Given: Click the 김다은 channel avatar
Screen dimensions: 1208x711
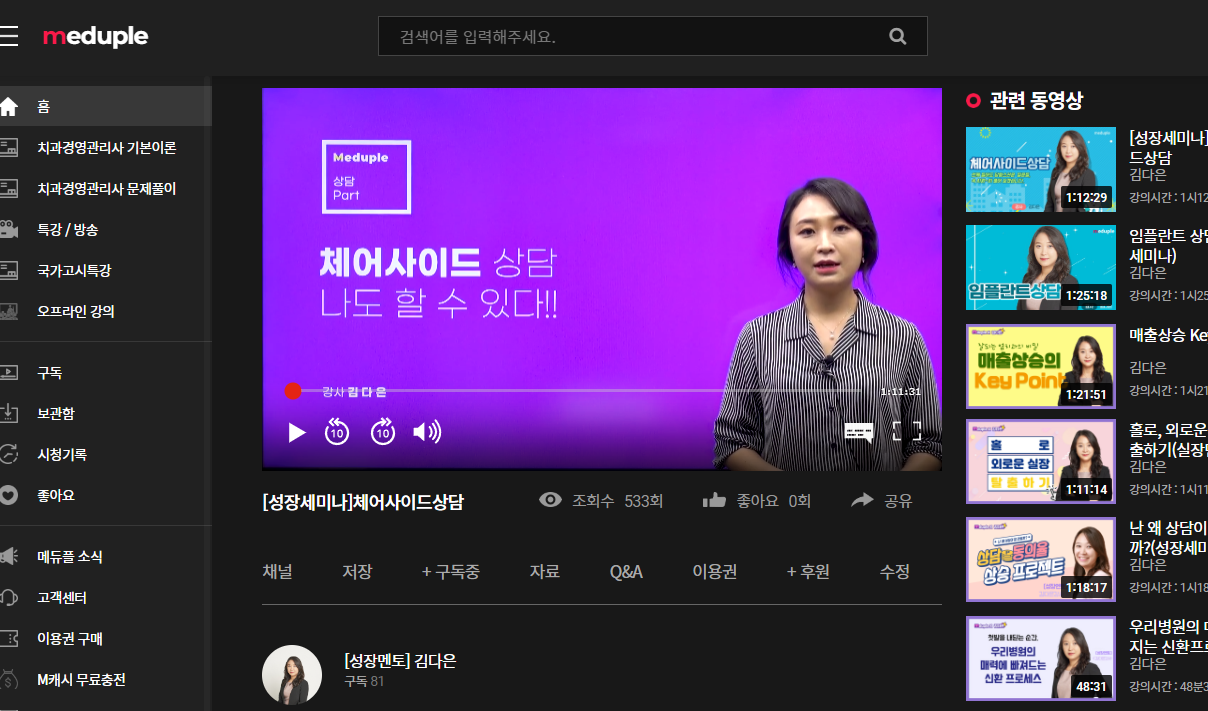Looking at the screenshot, I should [292, 675].
